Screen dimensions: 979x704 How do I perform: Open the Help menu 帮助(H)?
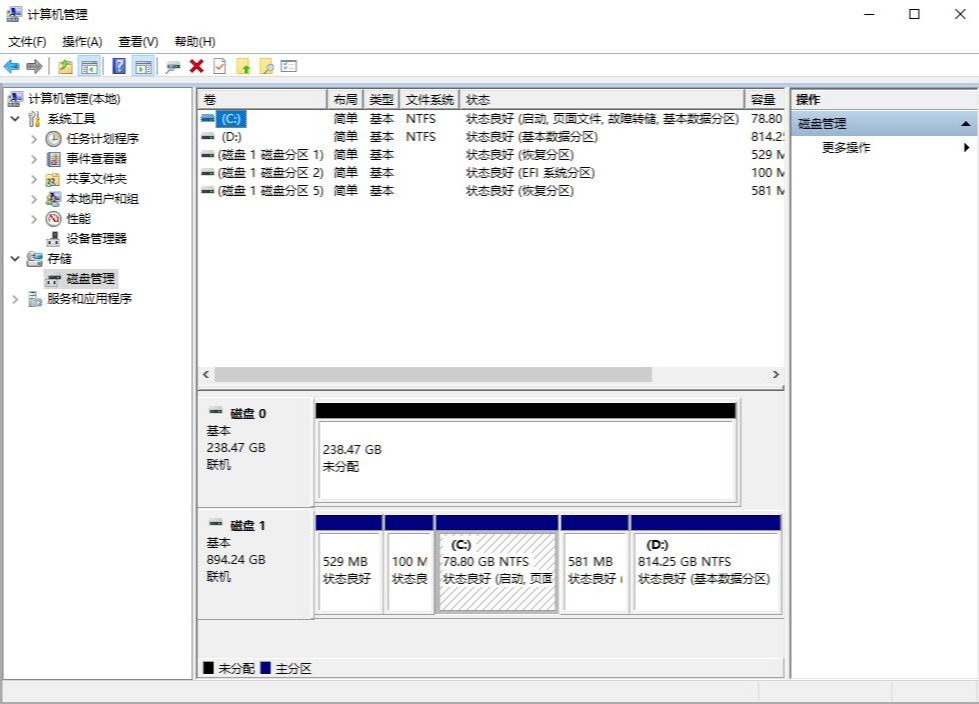pyautogui.click(x=195, y=42)
